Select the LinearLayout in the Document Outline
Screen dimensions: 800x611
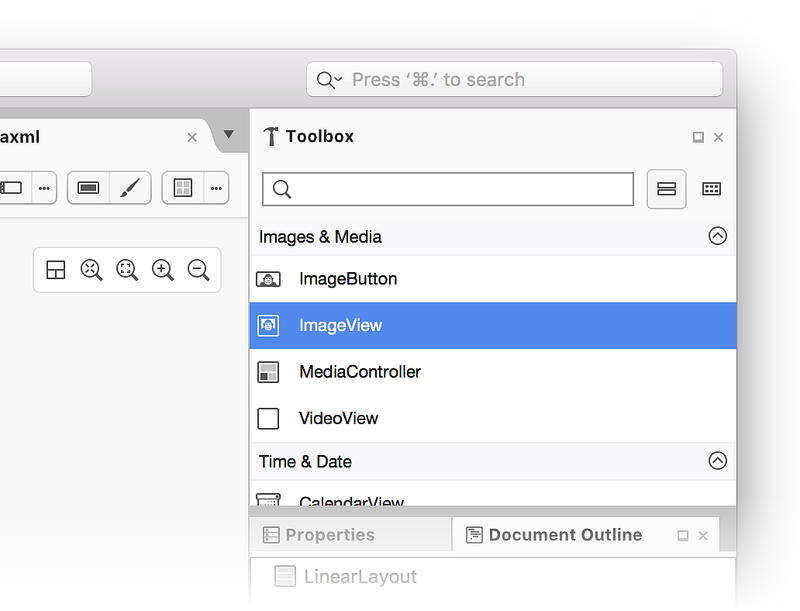(x=360, y=576)
